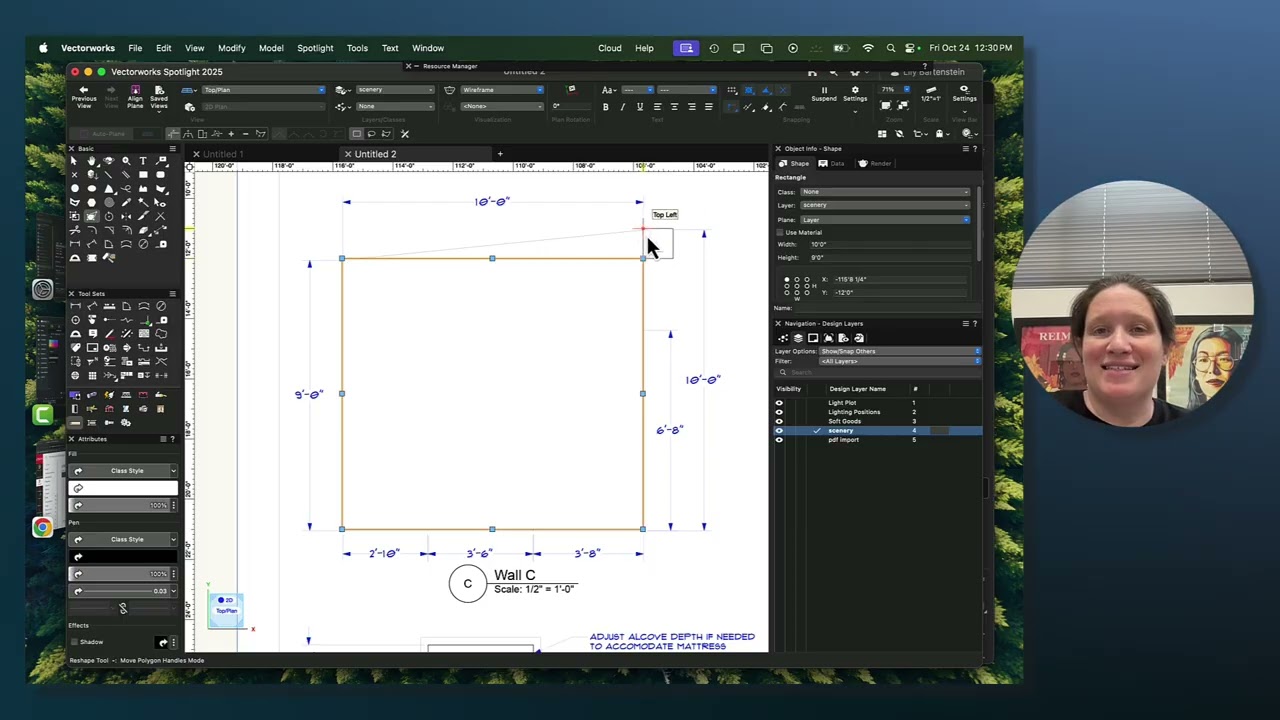This screenshot has height=720, width=1280.
Task: Add a new document tab
Action: pyautogui.click(x=500, y=154)
